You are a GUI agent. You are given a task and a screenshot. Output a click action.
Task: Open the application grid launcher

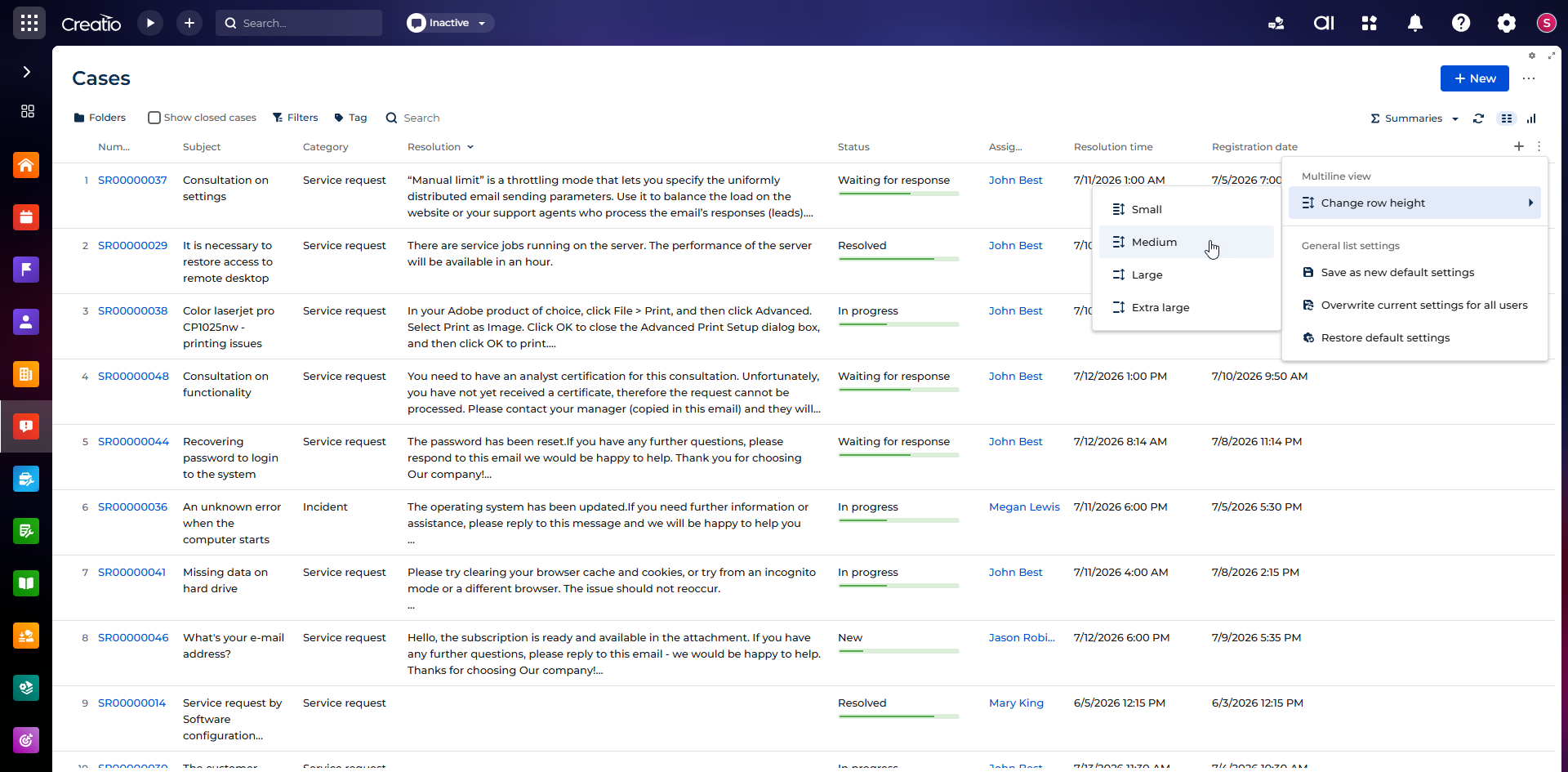point(29,23)
